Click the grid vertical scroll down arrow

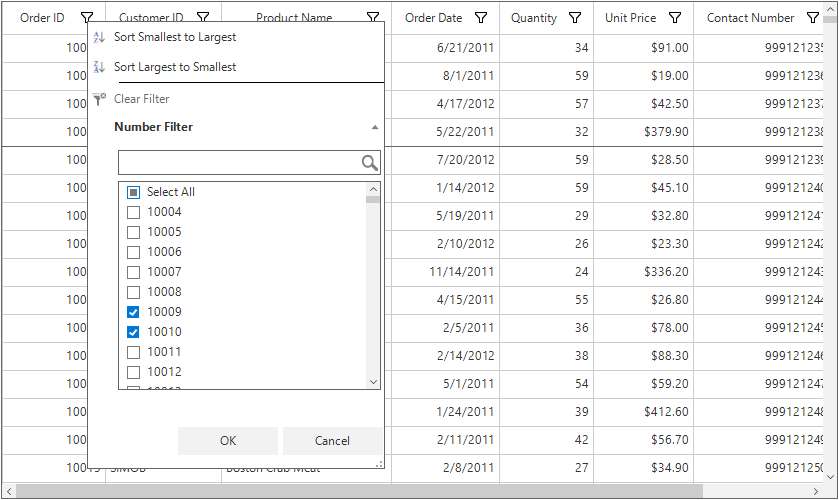click(x=830, y=476)
